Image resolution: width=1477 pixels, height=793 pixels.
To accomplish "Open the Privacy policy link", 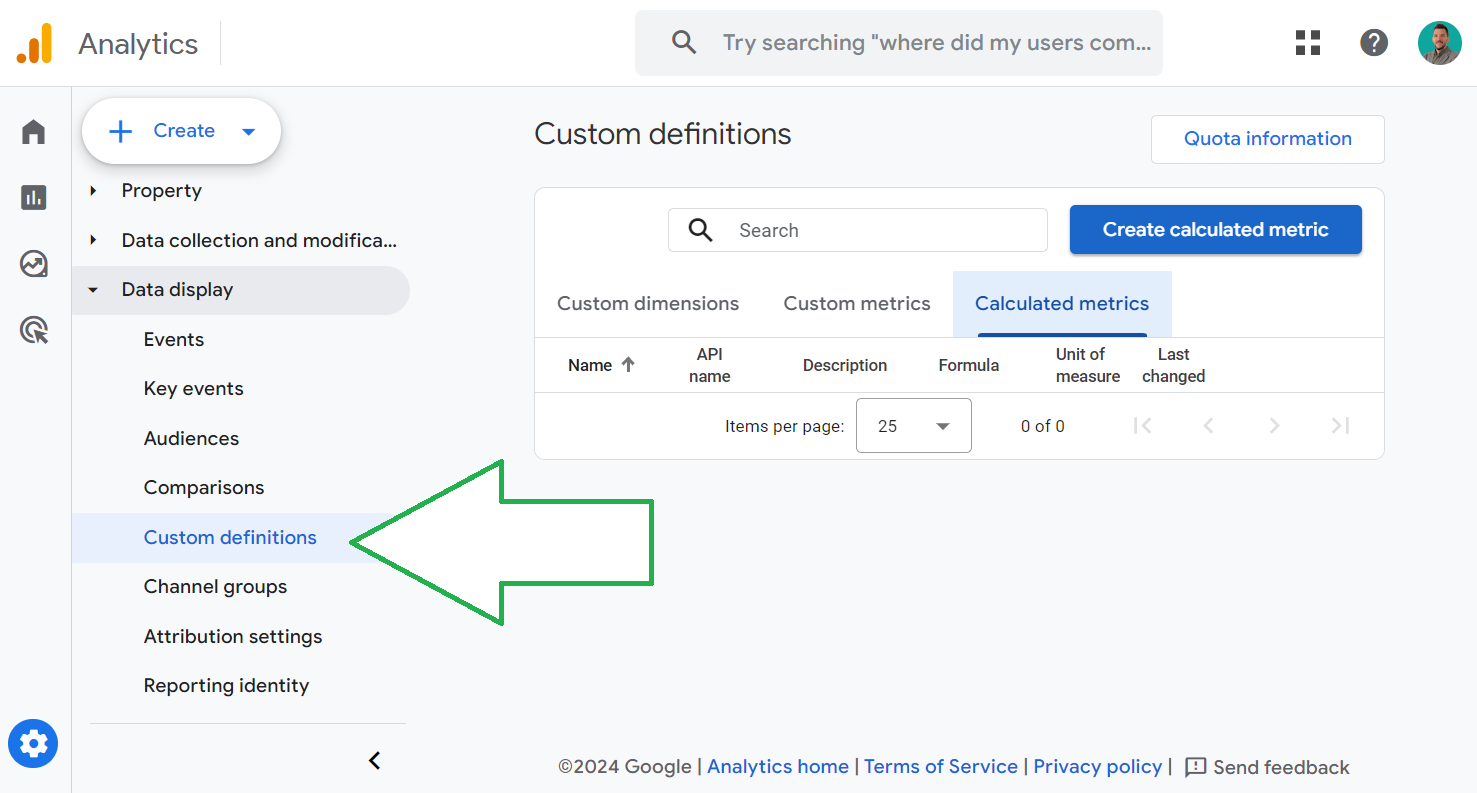I will tap(1098, 767).
